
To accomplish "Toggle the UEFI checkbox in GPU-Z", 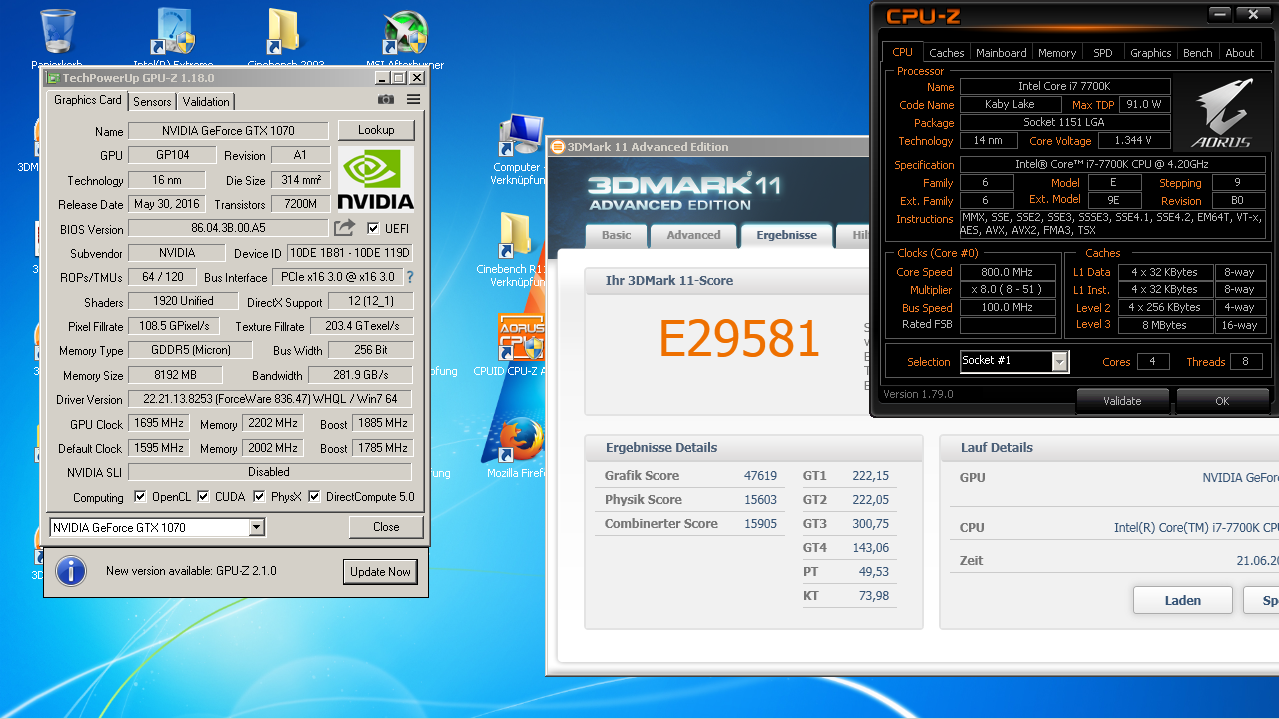I will coord(373,229).
